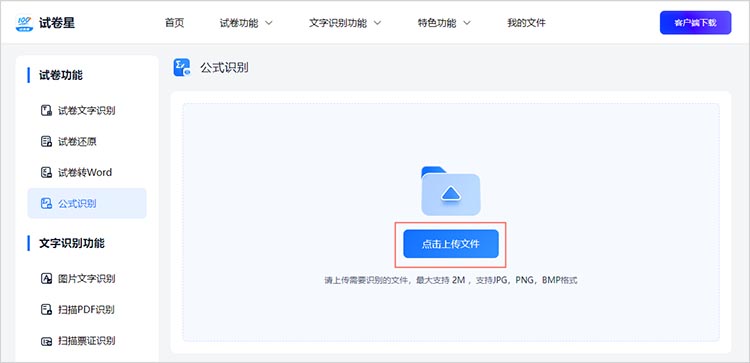Click the 文字识别功能 sidebar section heading
Screen dimensions: 750x363
(x=72, y=243)
